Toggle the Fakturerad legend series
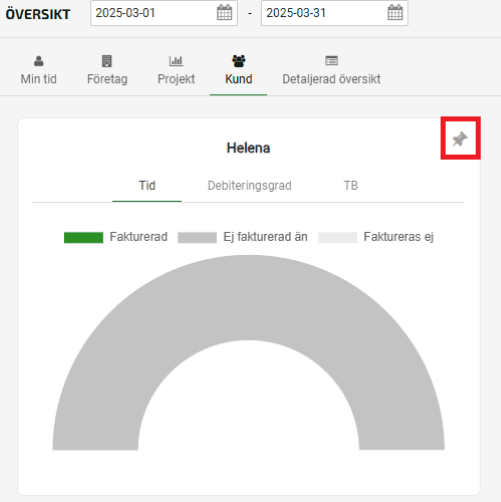Screen dimensions: 501x502 [x=116, y=237]
